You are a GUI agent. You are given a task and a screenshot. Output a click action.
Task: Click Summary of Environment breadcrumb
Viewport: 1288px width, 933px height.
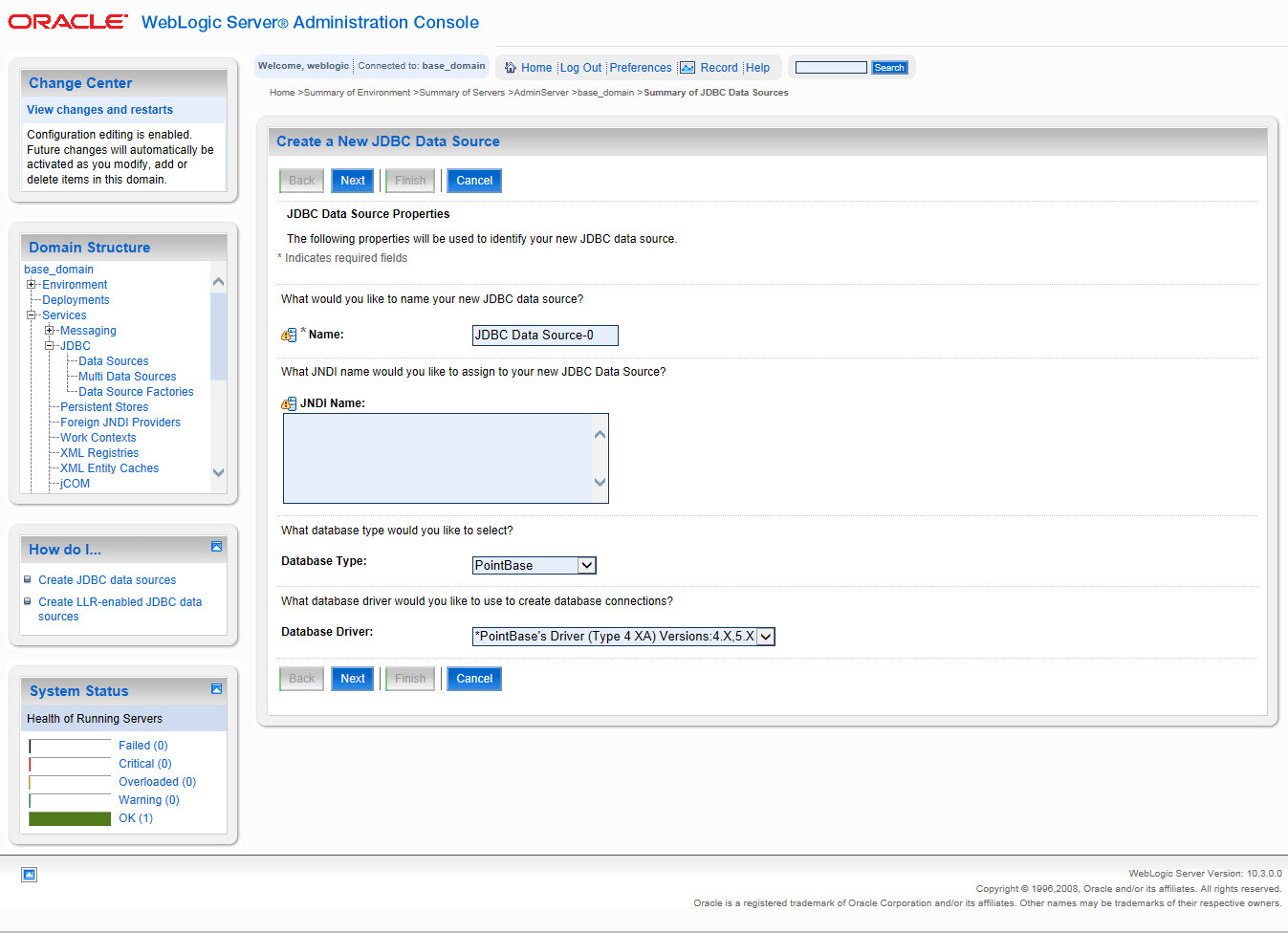[x=357, y=93]
